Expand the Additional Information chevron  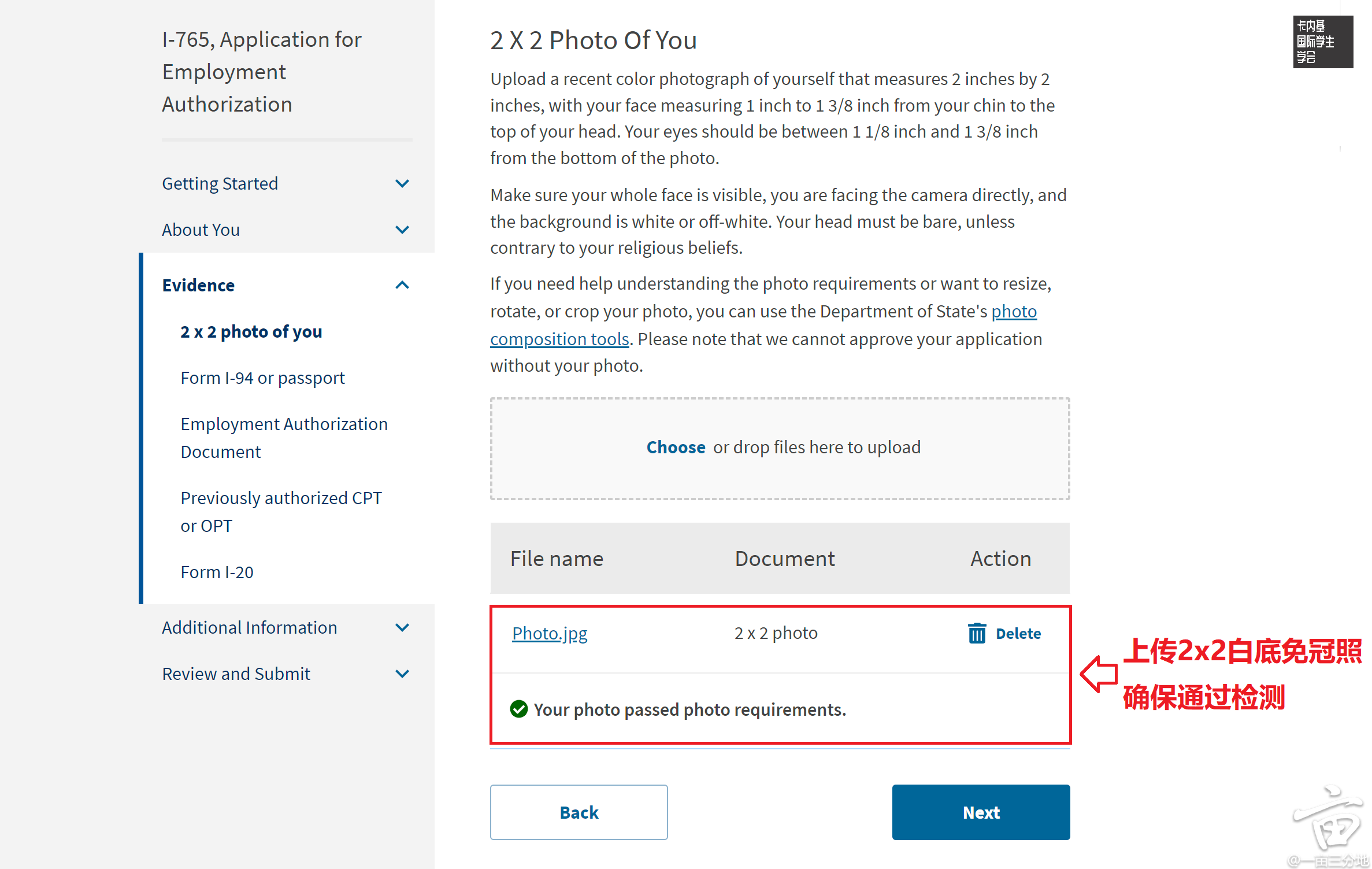(402, 627)
